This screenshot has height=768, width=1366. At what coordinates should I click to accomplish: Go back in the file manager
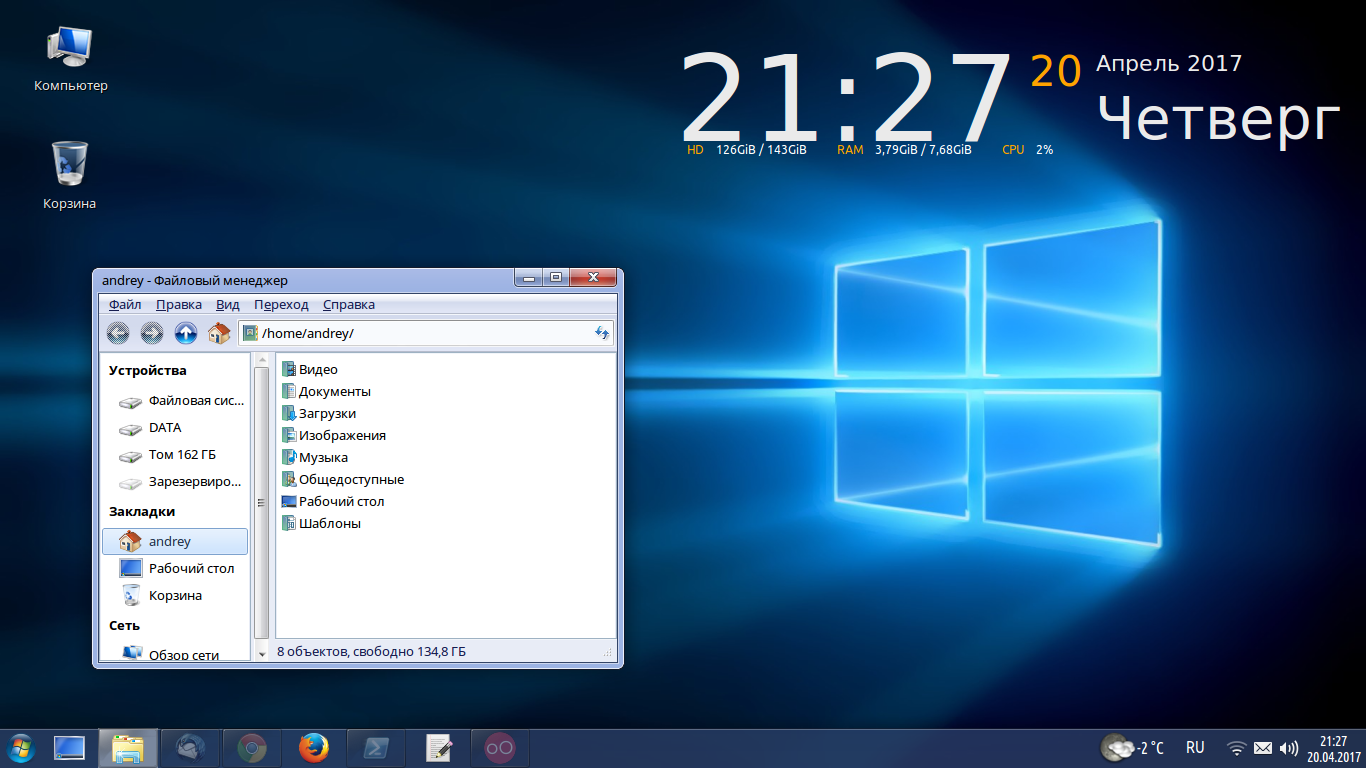(x=118, y=333)
